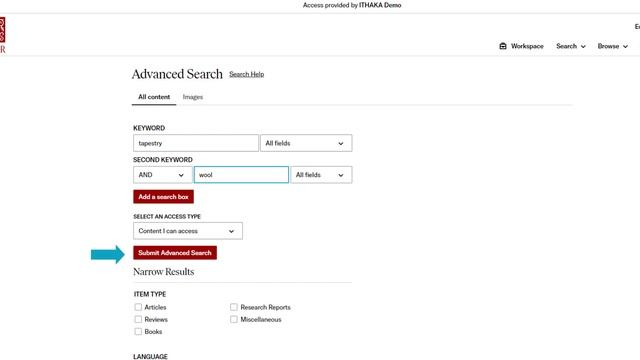Switch to the Images tab

(x=193, y=97)
